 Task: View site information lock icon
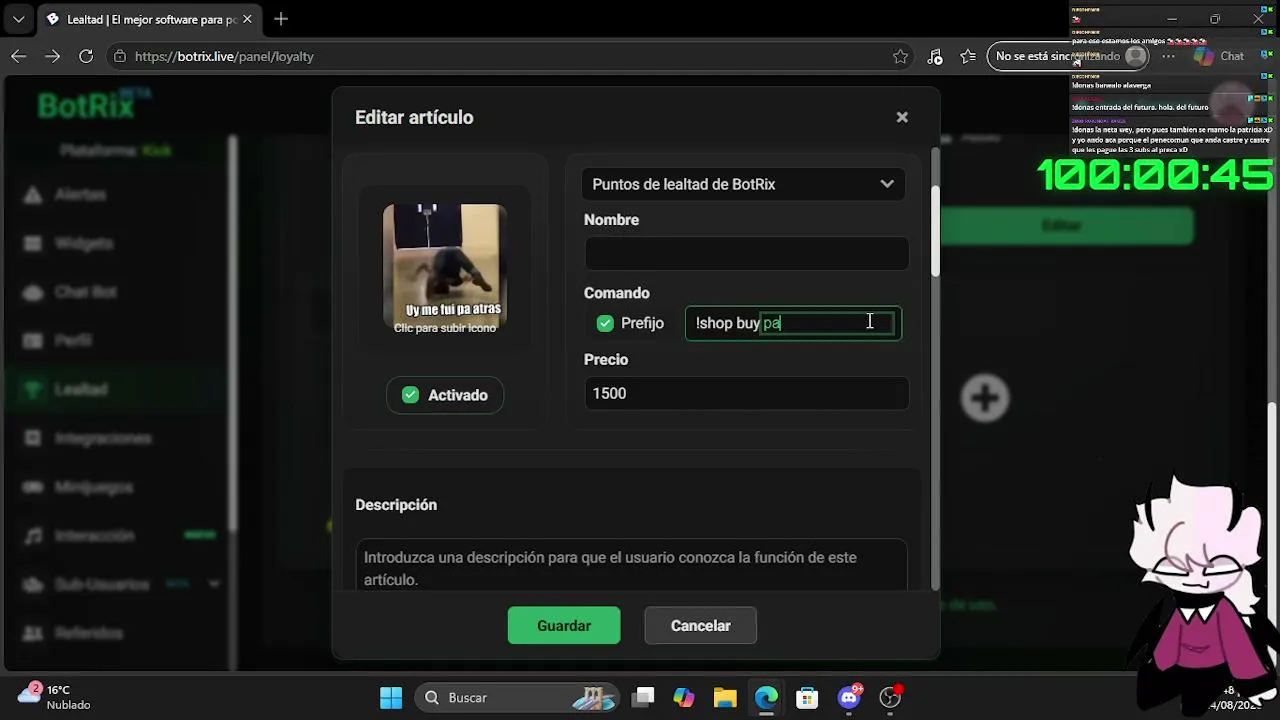pos(120,56)
